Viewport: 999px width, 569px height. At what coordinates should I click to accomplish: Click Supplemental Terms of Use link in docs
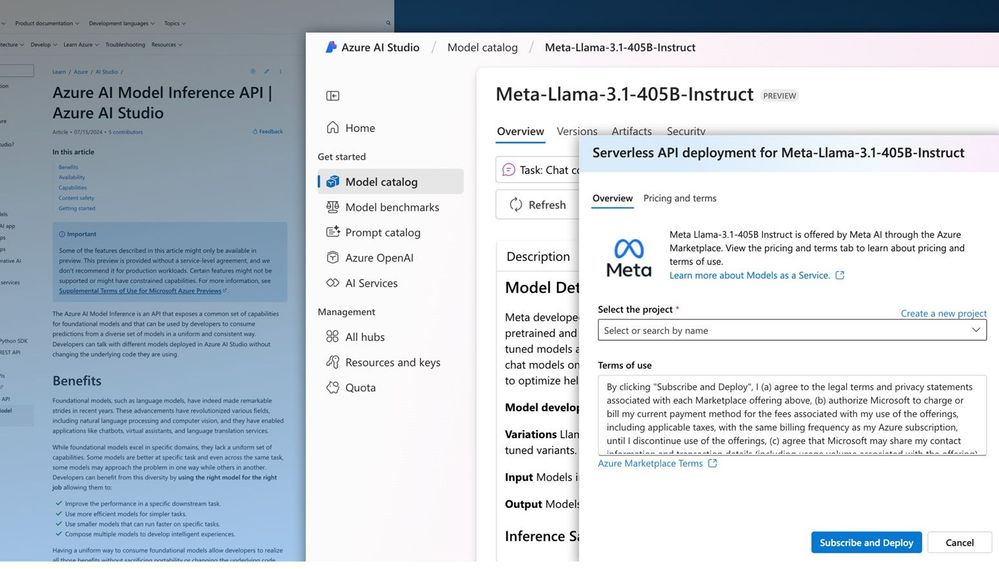tap(140, 291)
